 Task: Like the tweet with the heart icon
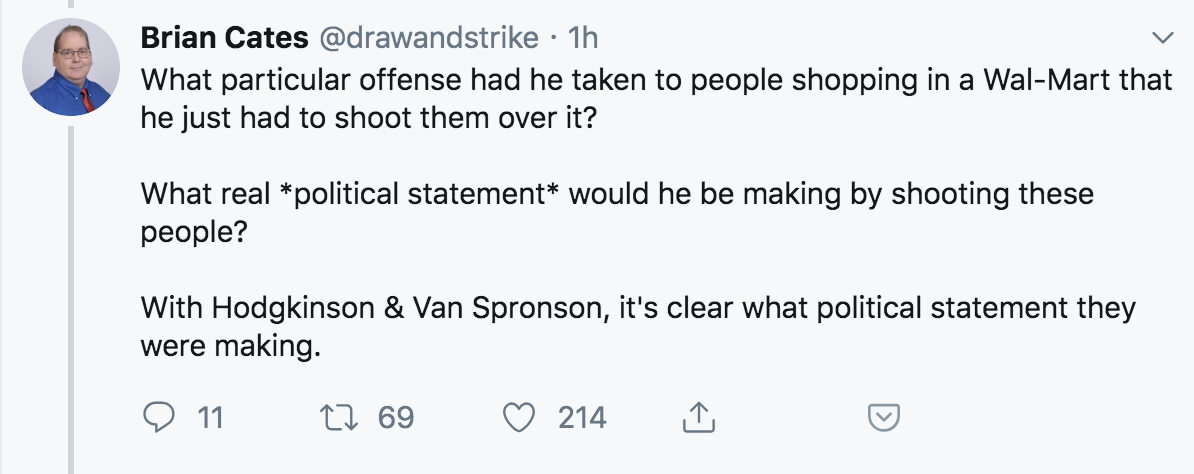[x=520, y=417]
